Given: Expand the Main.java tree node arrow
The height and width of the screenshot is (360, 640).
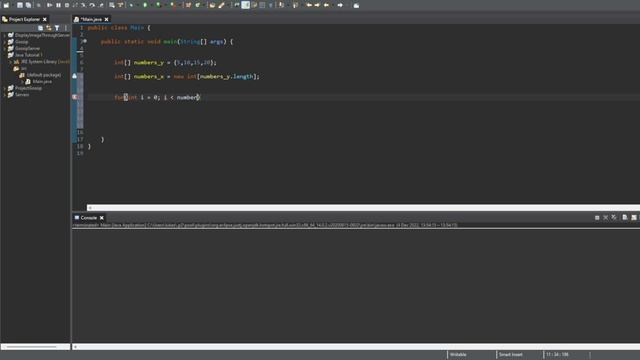Looking at the screenshot, I should [22, 82].
